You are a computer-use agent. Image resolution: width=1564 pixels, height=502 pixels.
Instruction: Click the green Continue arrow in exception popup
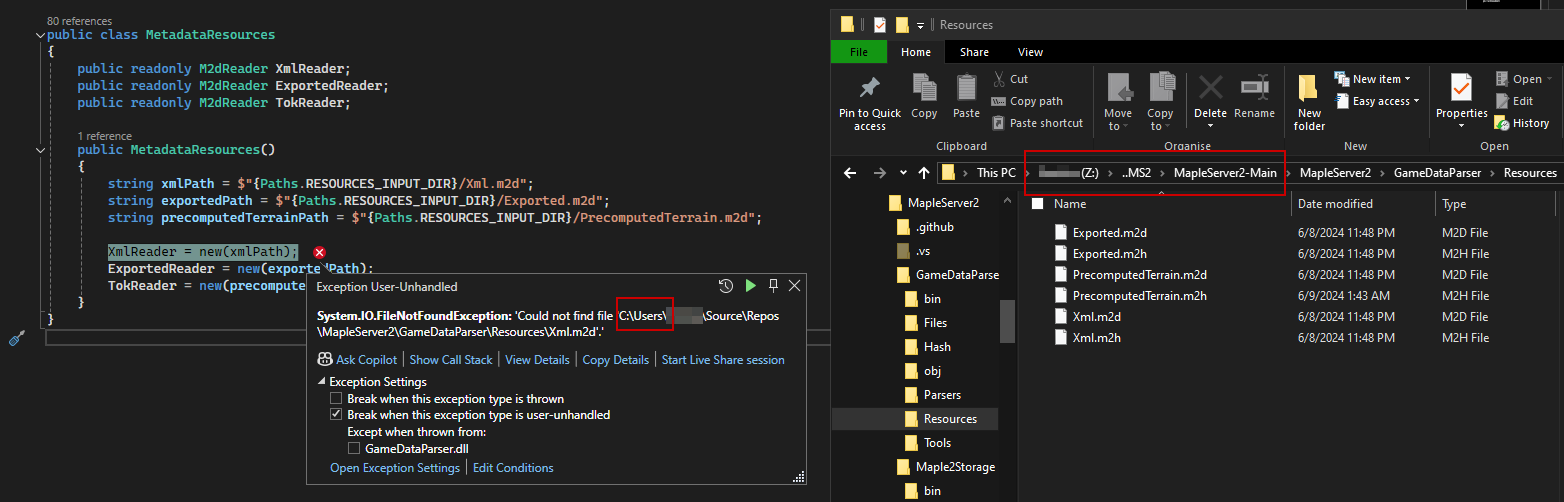click(x=751, y=286)
